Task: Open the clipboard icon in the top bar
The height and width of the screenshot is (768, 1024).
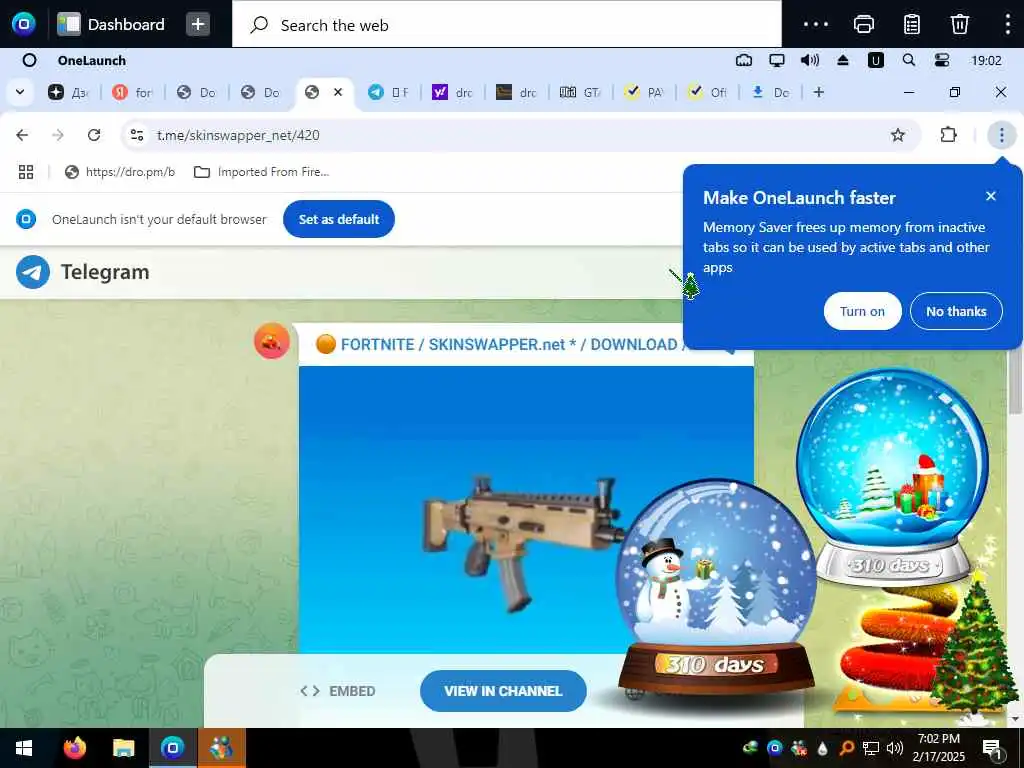Action: pos(912,24)
